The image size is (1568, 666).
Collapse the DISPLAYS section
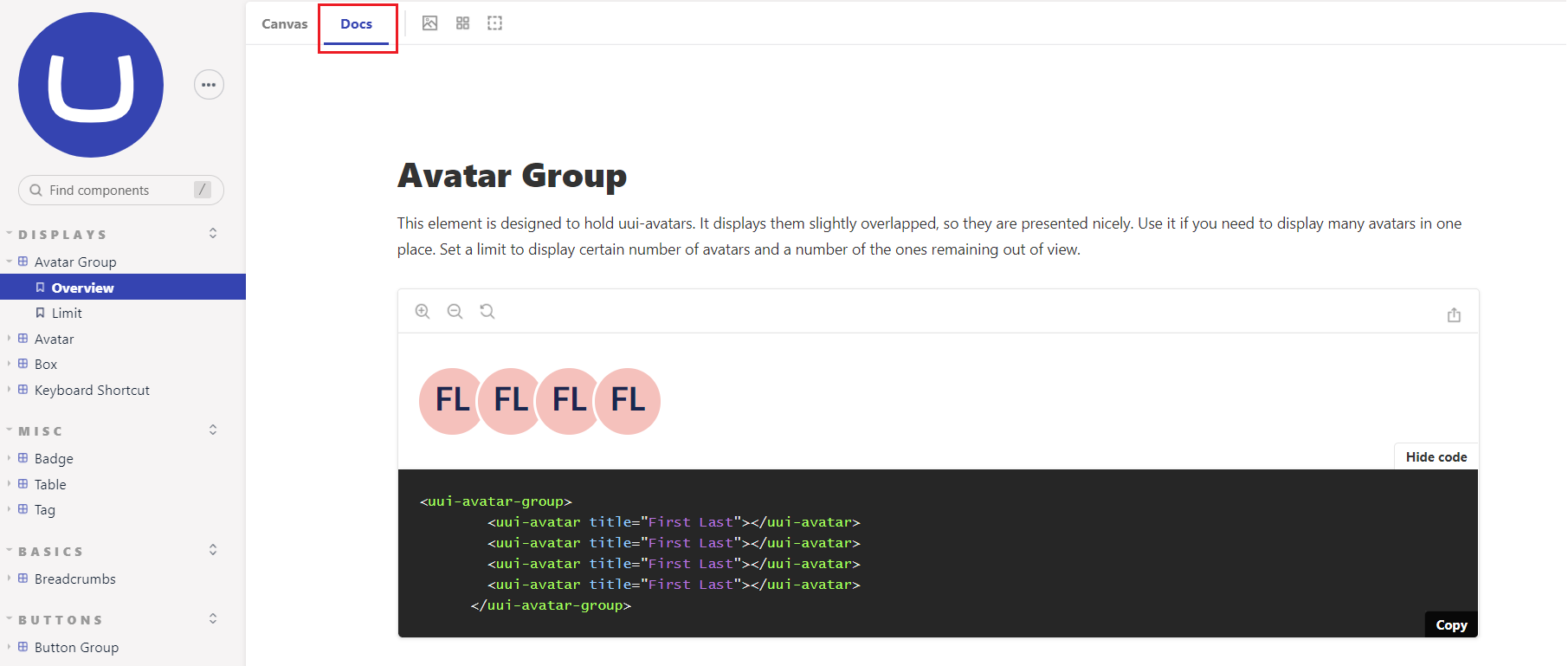click(62, 235)
